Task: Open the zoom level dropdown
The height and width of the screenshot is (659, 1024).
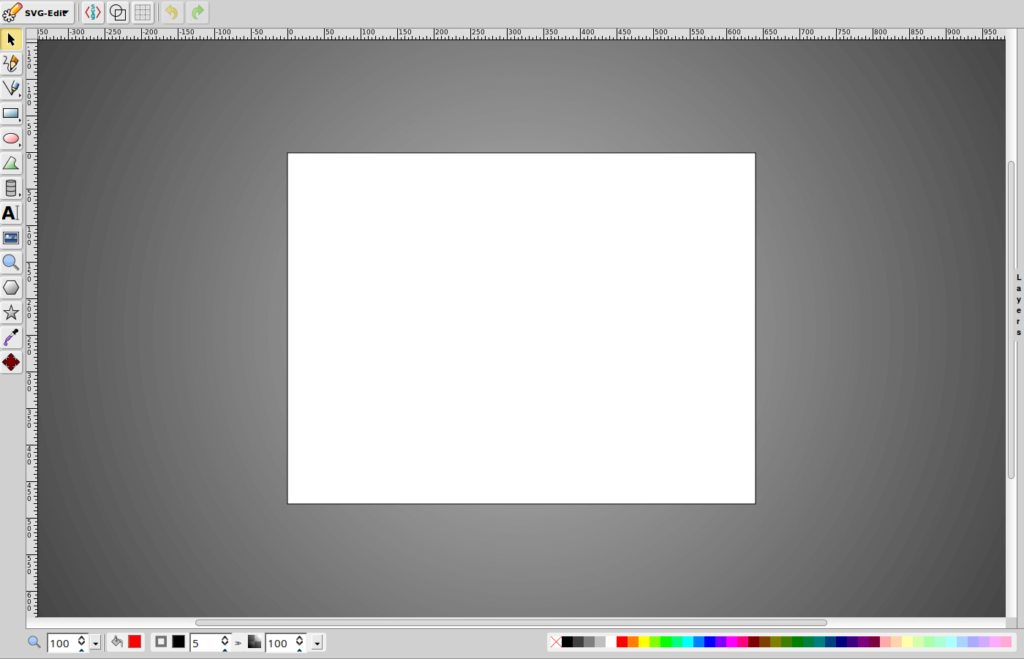Action: point(97,643)
